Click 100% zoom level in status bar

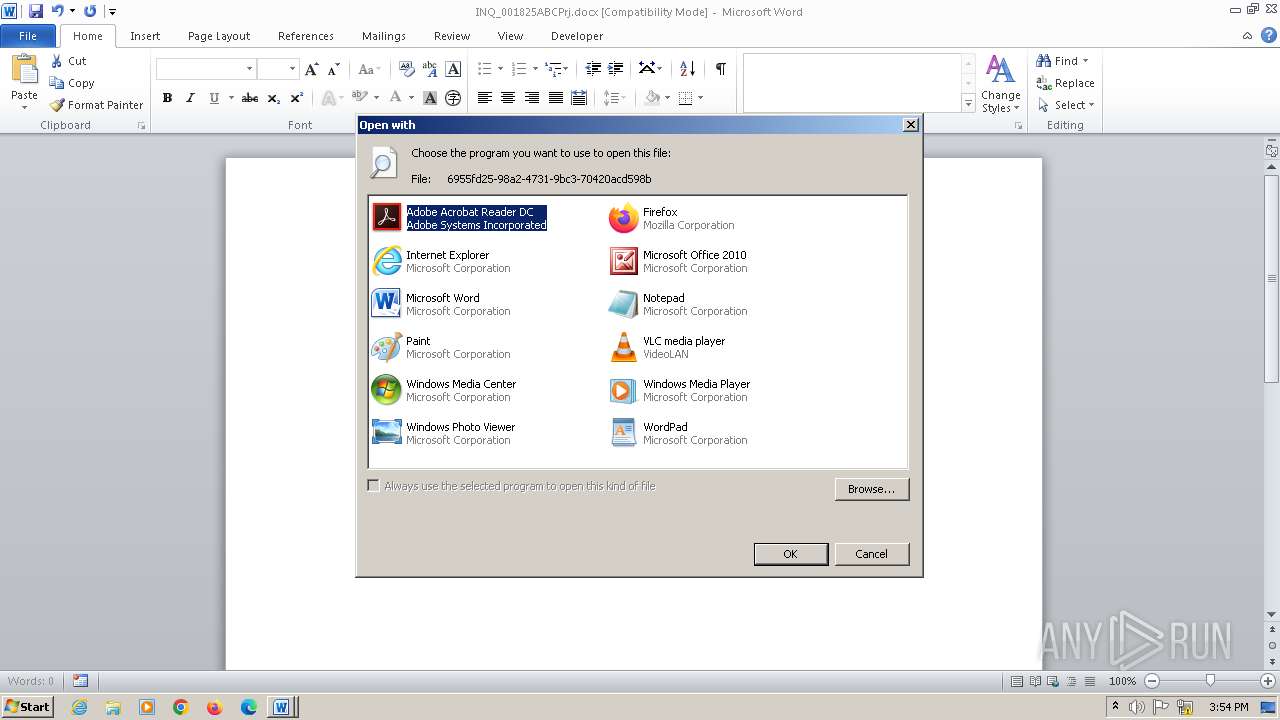click(x=1123, y=681)
